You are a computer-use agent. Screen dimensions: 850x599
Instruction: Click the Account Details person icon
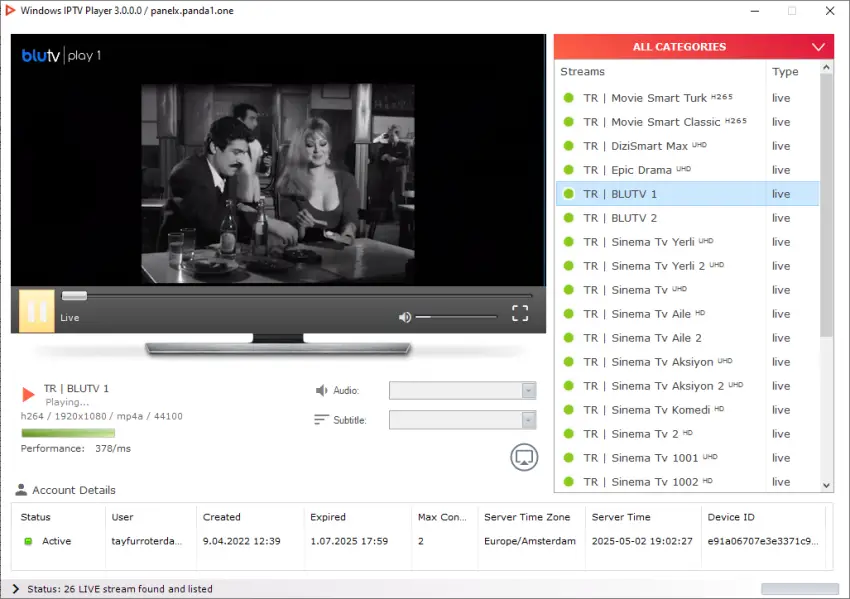21,489
